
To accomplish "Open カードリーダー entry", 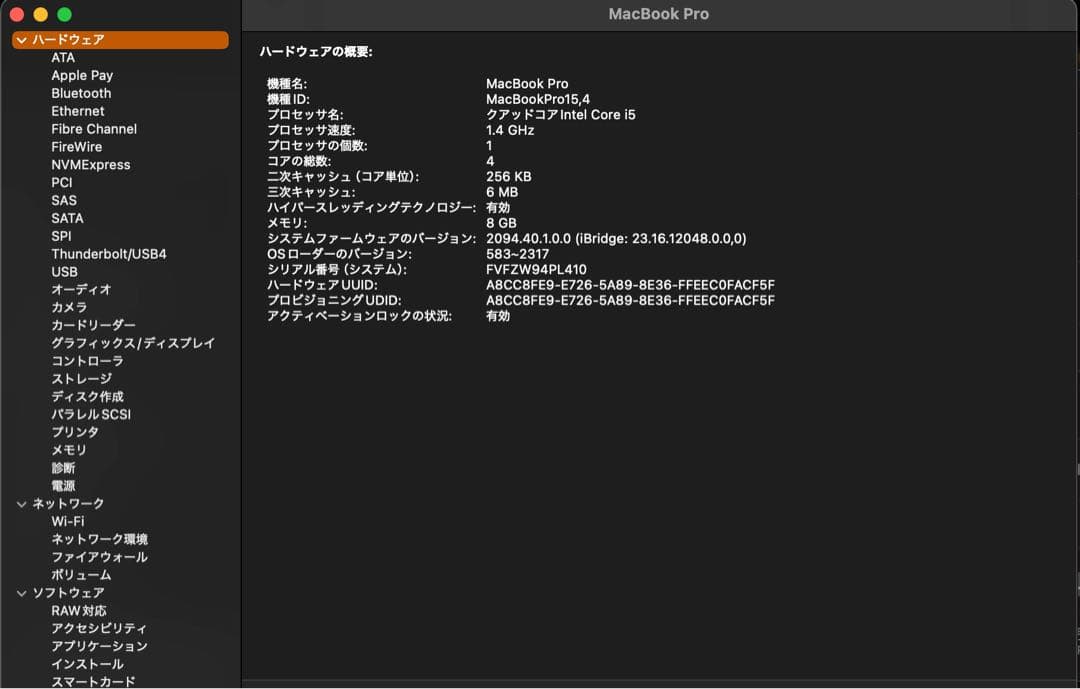I will (94, 326).
